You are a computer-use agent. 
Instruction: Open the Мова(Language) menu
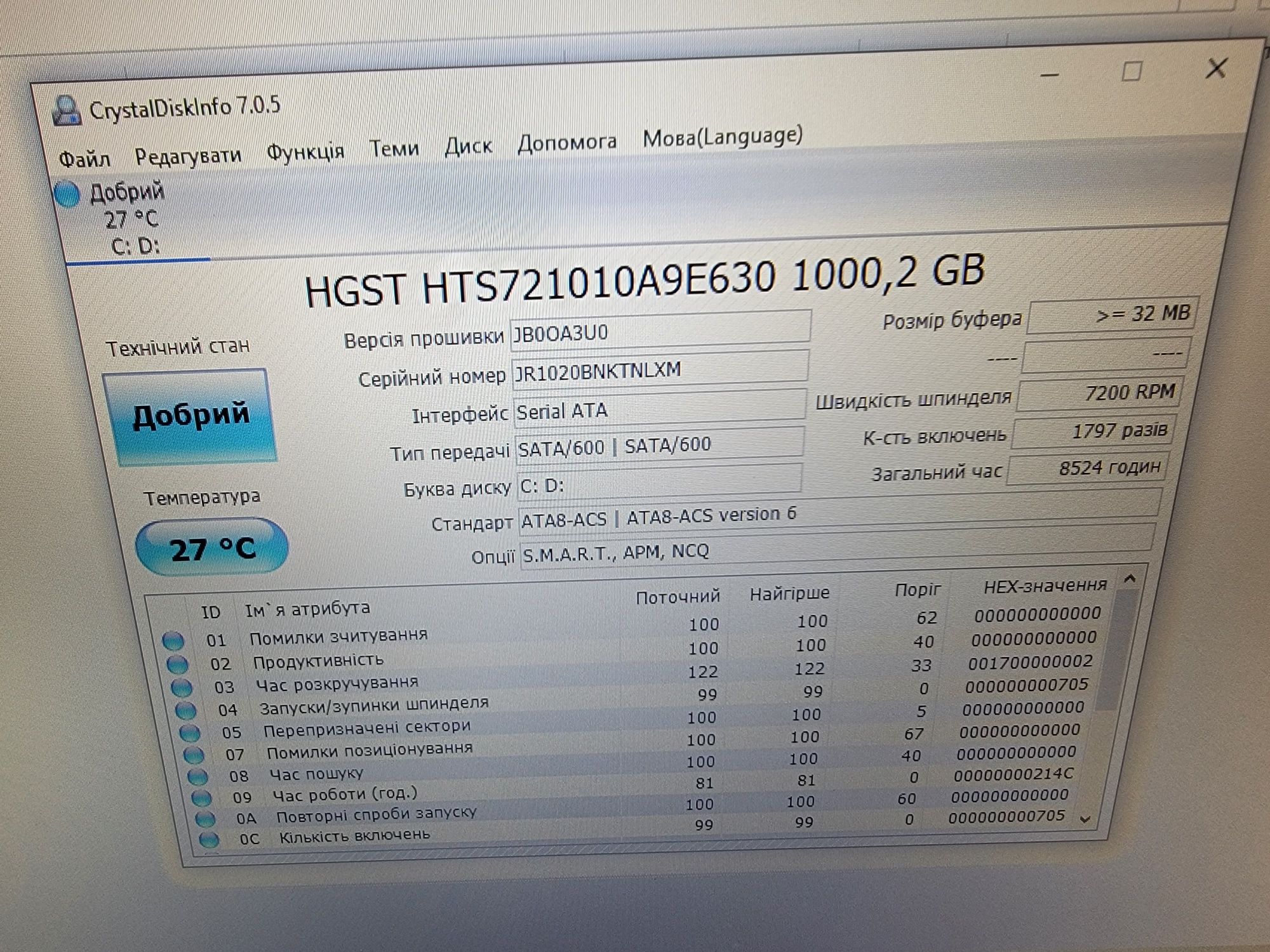click(x=723, y=136)
